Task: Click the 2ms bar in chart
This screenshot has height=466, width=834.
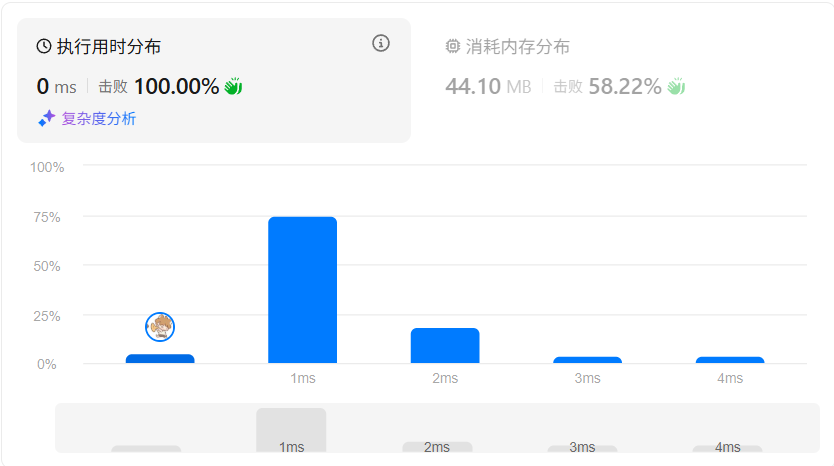Action: pyautogui.click(x=445, y=346)
